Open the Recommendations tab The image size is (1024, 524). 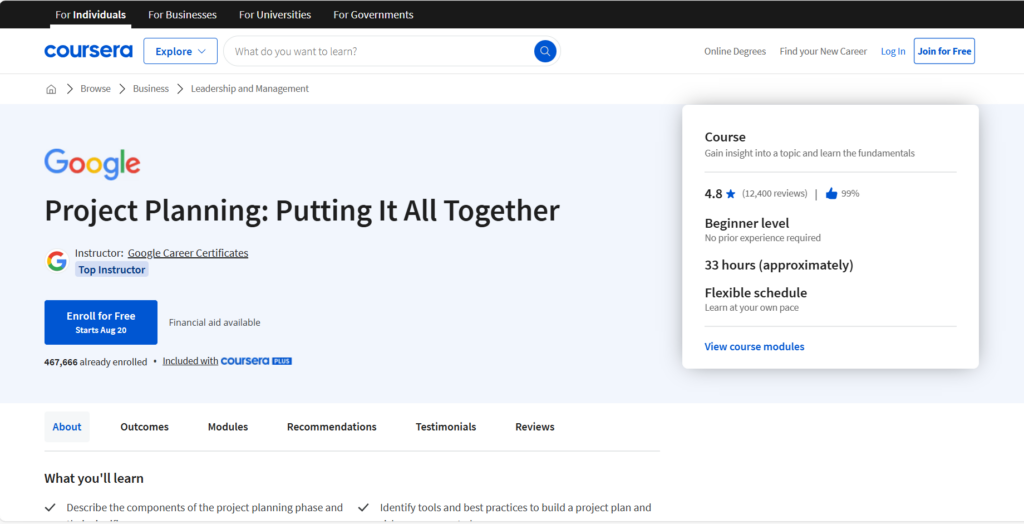tap(332, 427)
